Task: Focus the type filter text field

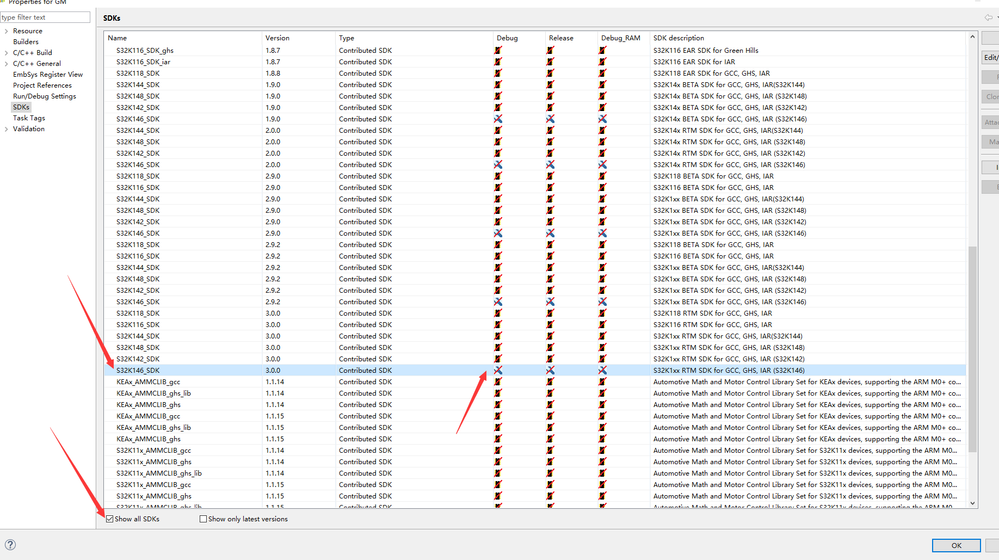Action: [x=45, y=17]
